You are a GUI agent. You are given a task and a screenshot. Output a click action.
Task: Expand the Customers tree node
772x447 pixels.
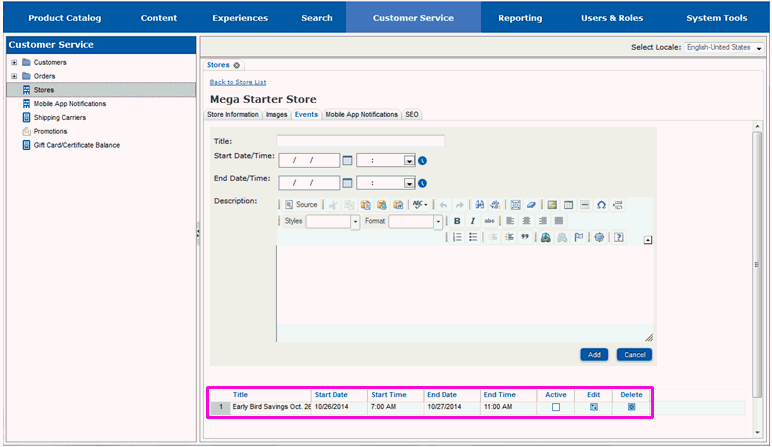pos(14,62)
